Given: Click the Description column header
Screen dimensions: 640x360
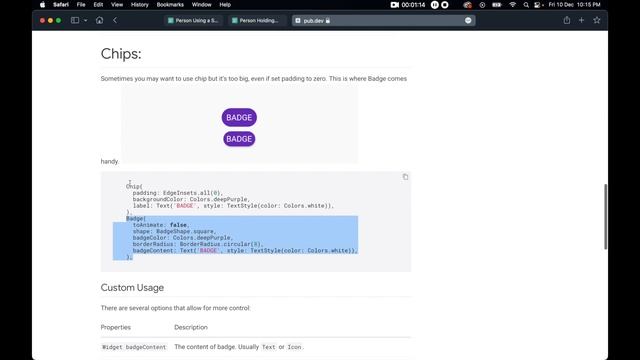Looking at the screenshot, I should 191,327.
